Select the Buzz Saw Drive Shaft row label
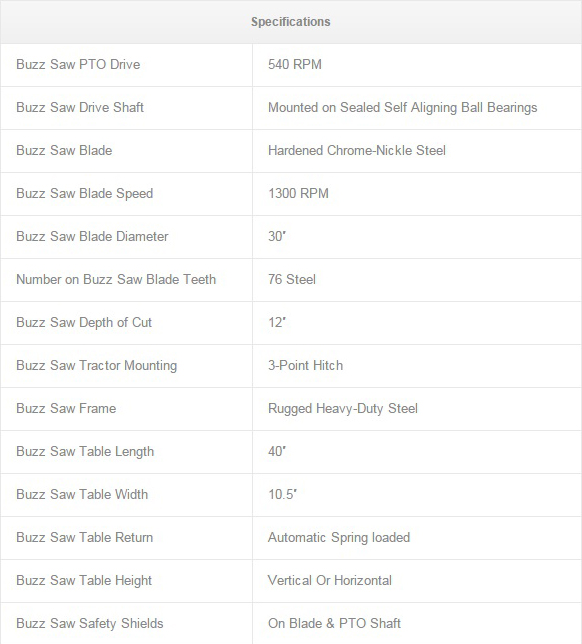582x644 pixels. pyautogui.click(x=80, y=108)
